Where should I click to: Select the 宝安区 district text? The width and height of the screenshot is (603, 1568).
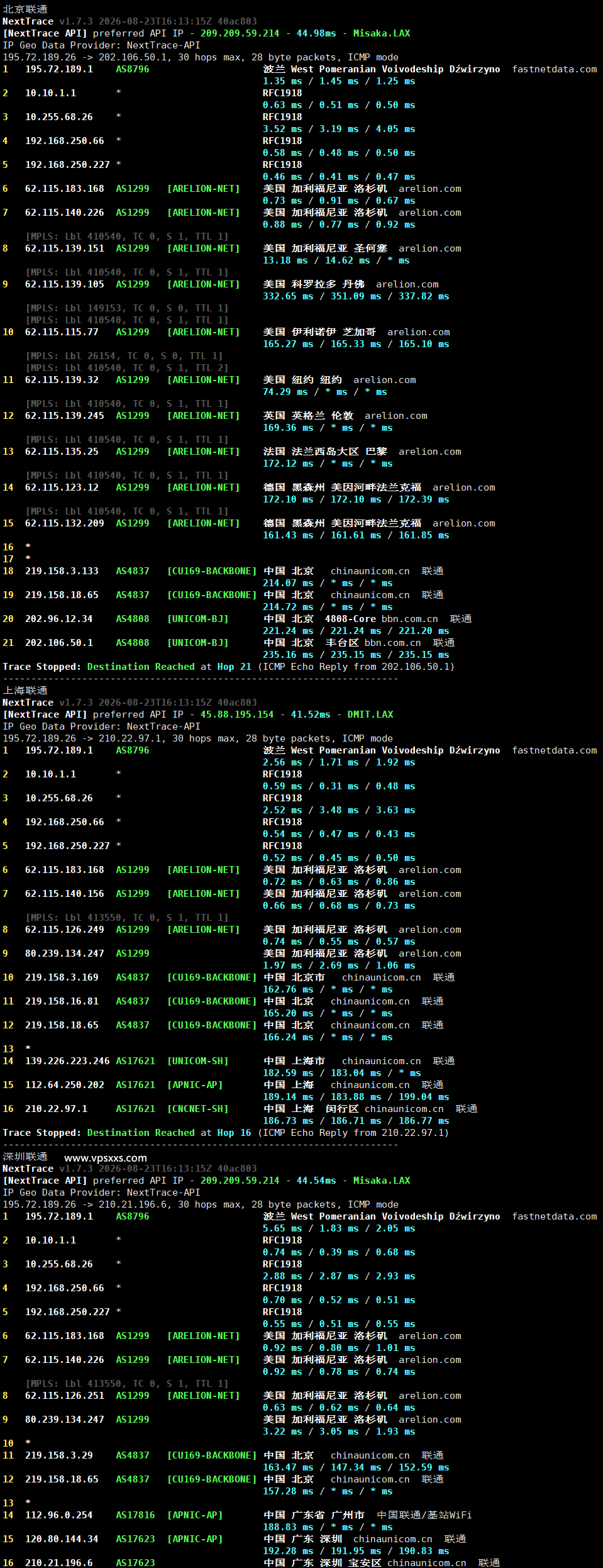coord(365,1563)
